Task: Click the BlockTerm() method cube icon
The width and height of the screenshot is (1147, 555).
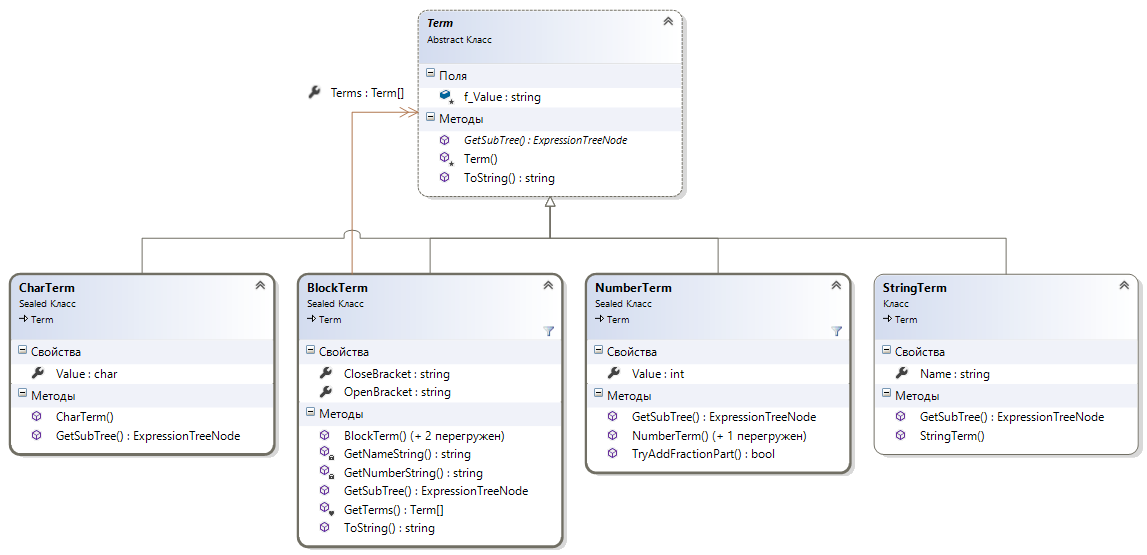Action: point(325,435)
